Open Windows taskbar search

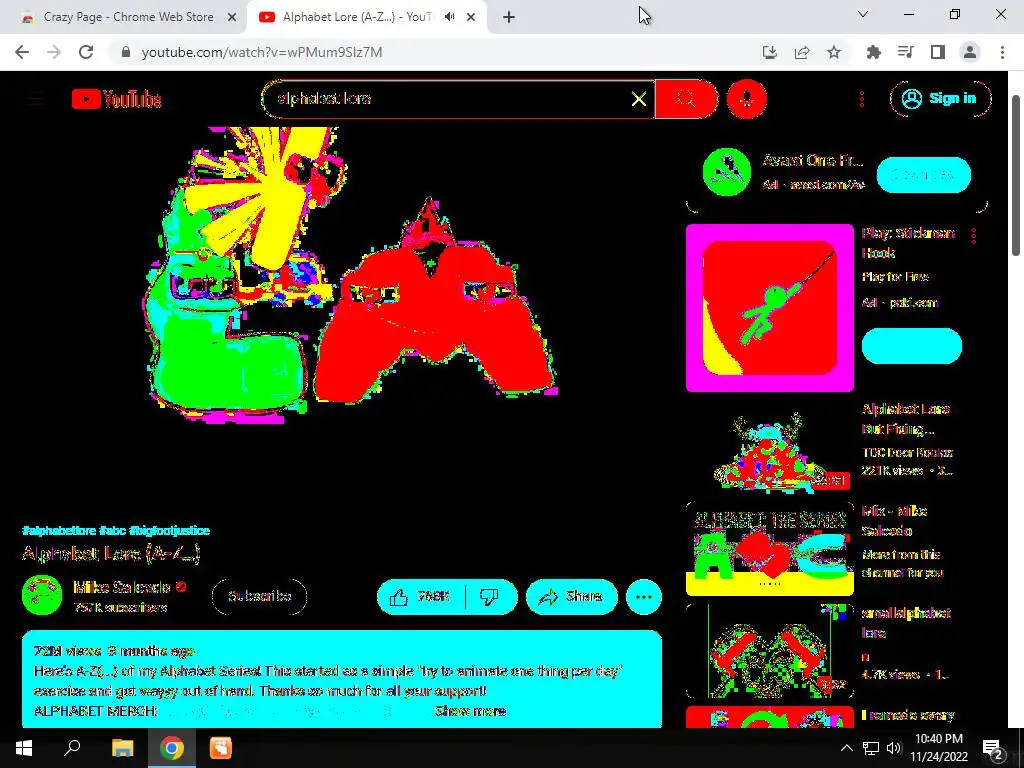point(72,748)
